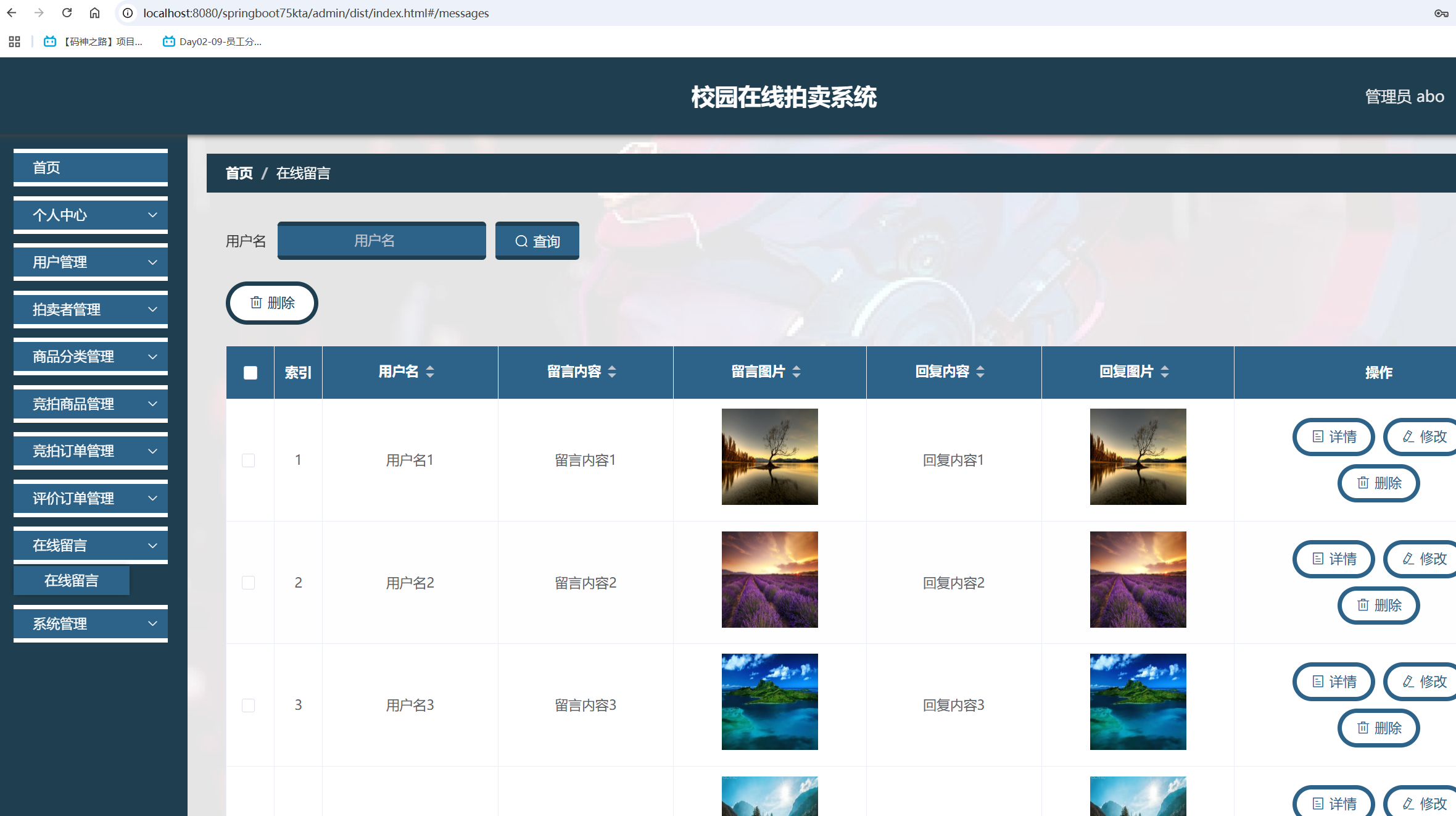Expand the 竞拍订单管理 menu chevron
Viewport: 1456px width, 816px height.
[x=152, y=451]
